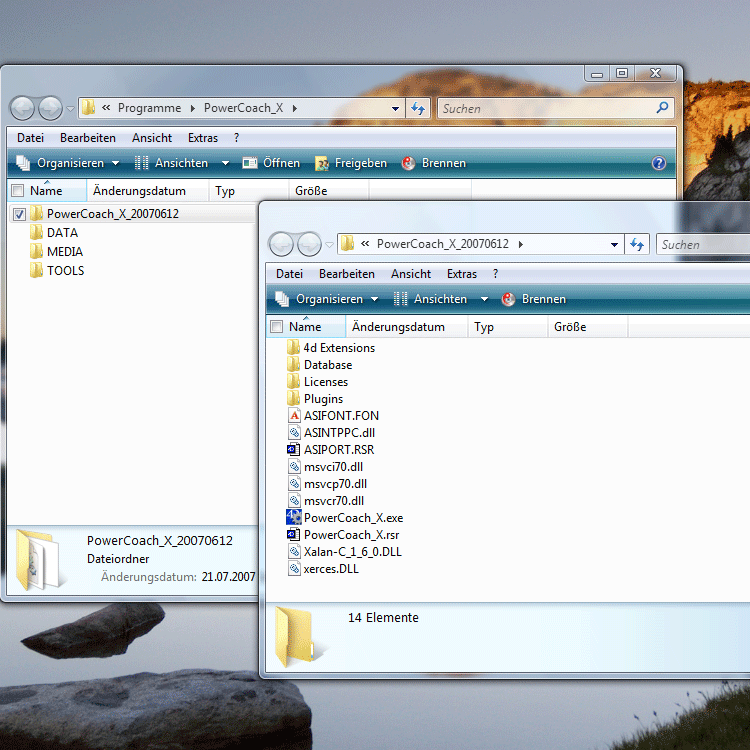Screen dimensions: 750x750
Task: Click Suchen search field in front window
Action: tap(703, 244)
